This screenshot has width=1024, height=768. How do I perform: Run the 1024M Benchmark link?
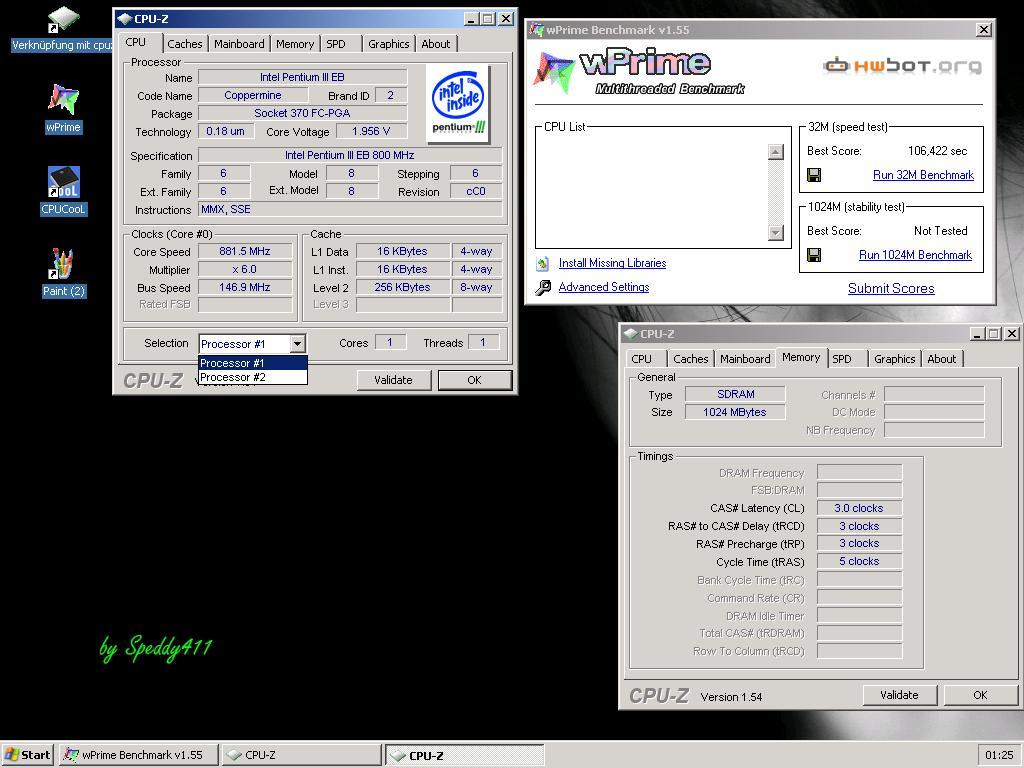[915, 255]
